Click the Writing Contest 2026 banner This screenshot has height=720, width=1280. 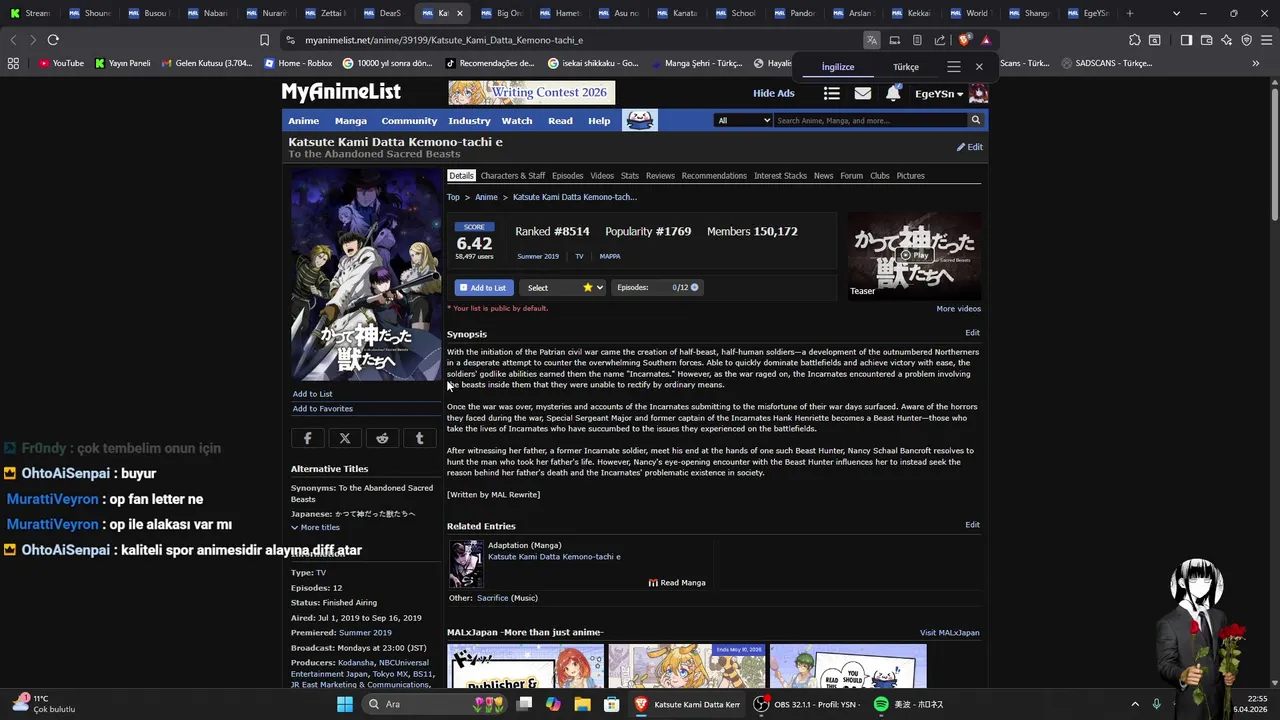pos(532,93)
